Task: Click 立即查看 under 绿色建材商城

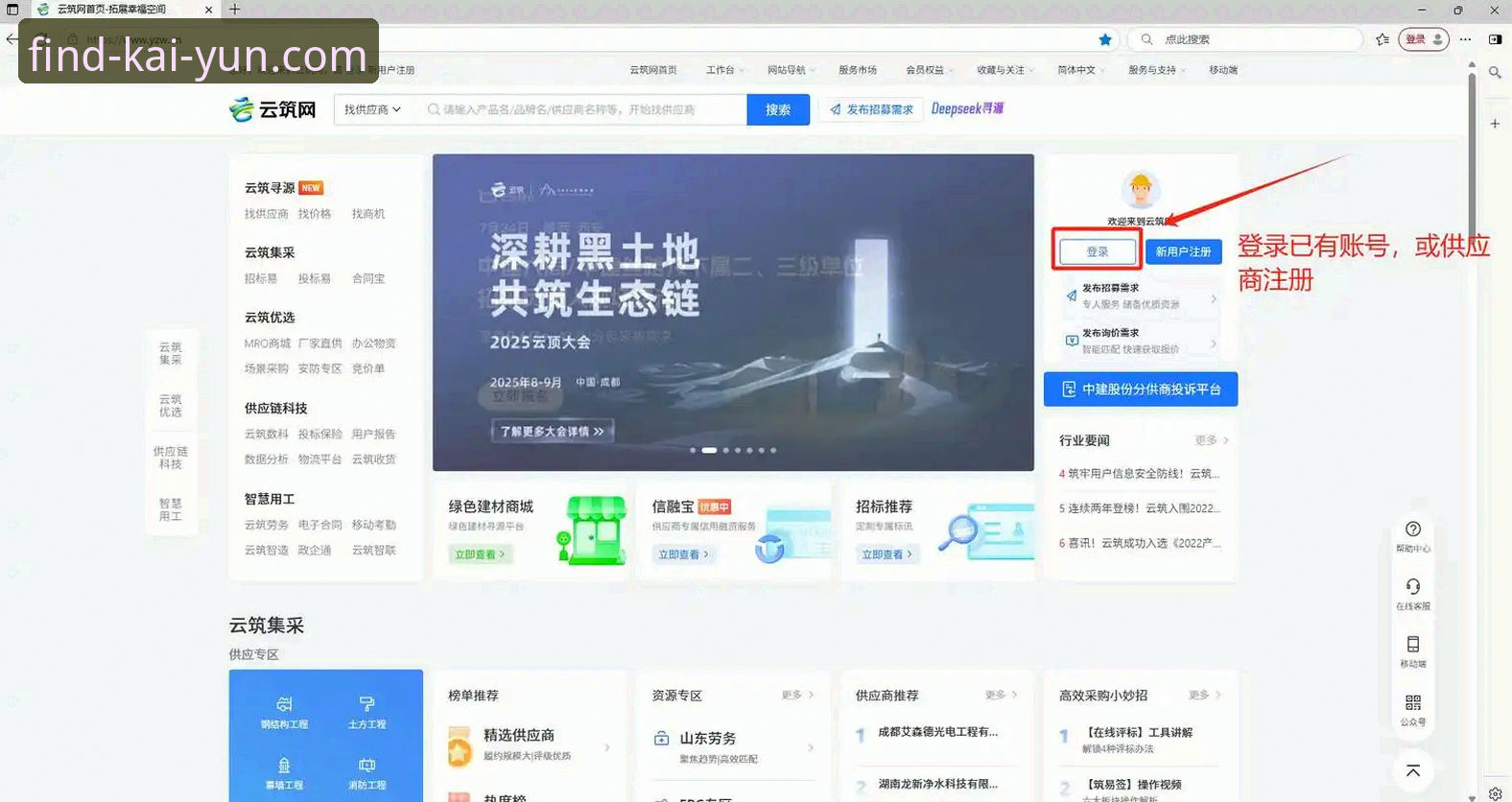Action: click(x=480, y=554)
